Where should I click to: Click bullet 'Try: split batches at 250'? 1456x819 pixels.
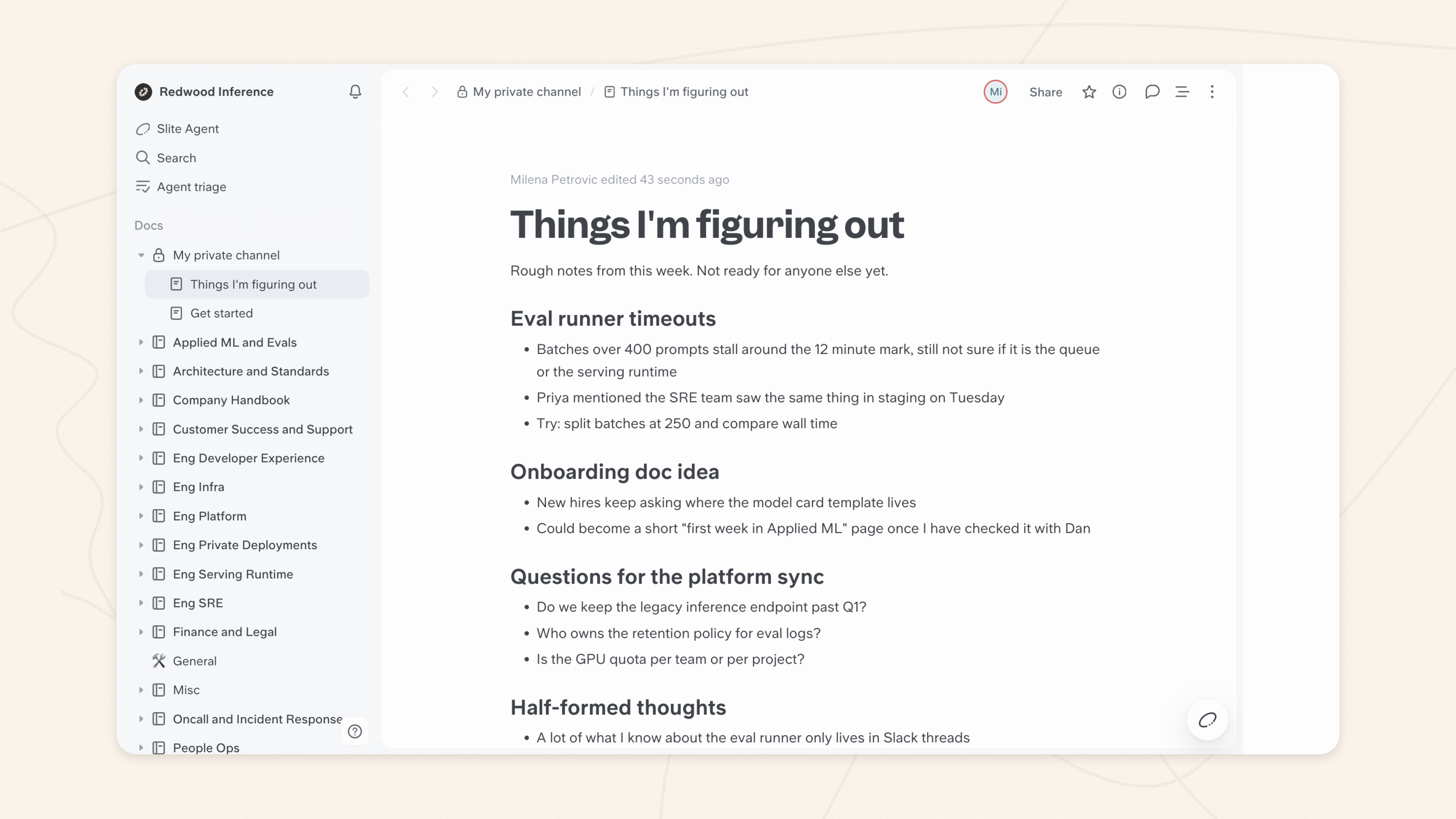point(687,423)
